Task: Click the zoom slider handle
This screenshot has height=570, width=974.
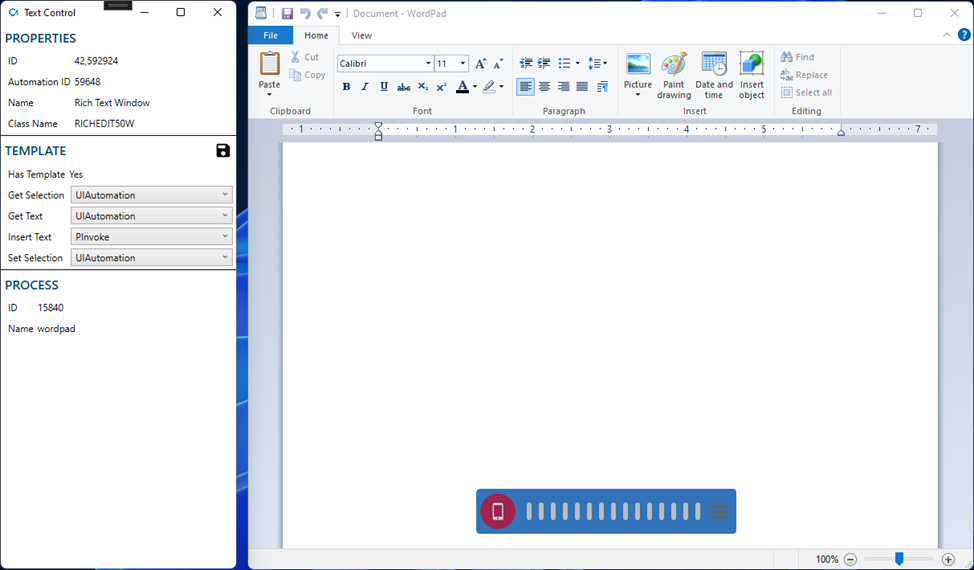Action: [x=899, y=559]
